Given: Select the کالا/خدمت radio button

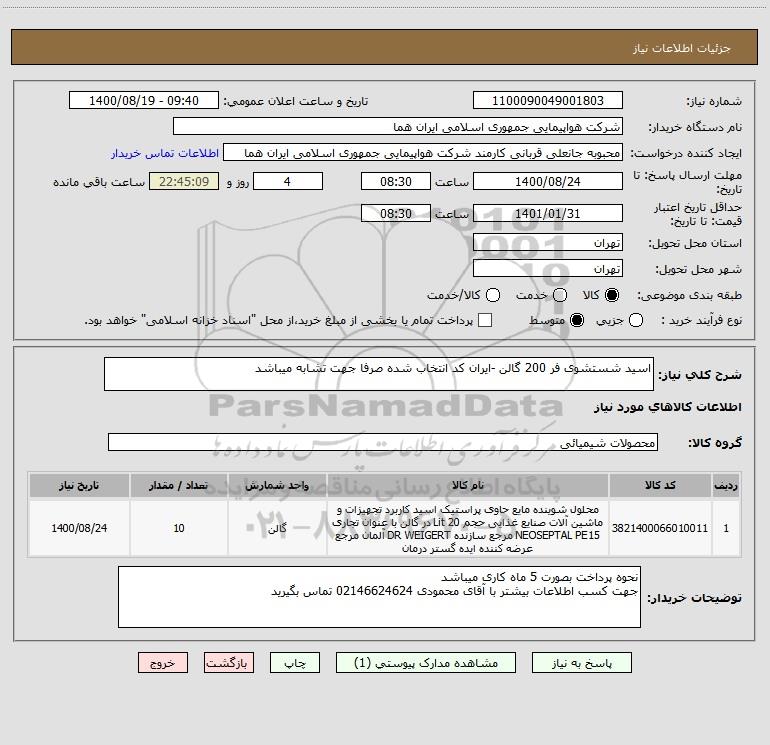Looking at the screenshot, I should coord(493,295).
